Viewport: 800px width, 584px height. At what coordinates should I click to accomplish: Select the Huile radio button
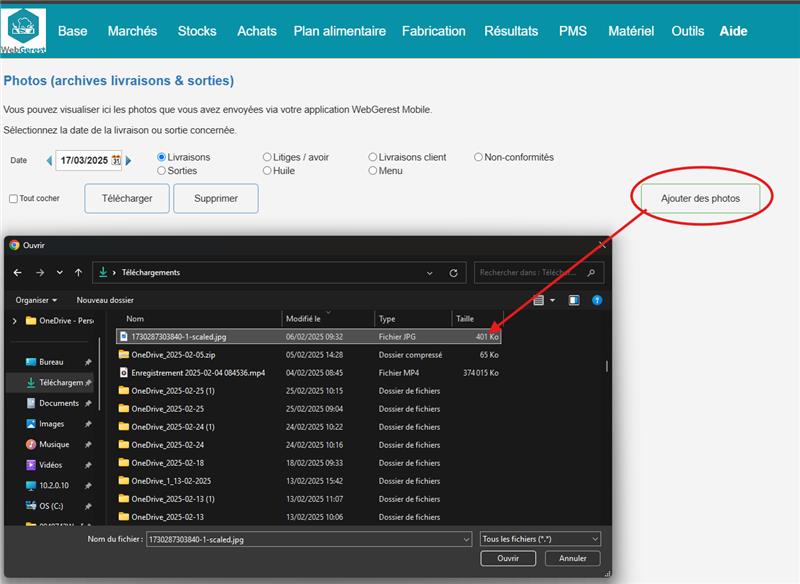point(267,171)
